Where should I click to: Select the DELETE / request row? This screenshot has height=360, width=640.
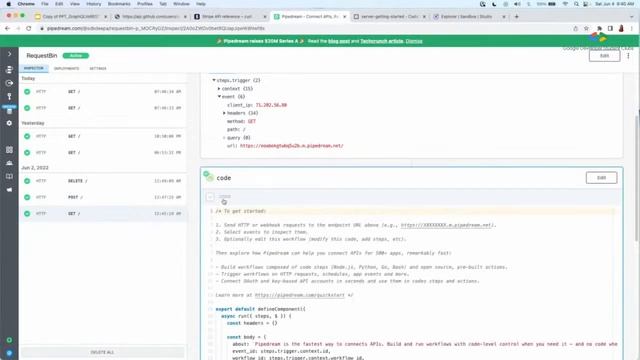103,181
